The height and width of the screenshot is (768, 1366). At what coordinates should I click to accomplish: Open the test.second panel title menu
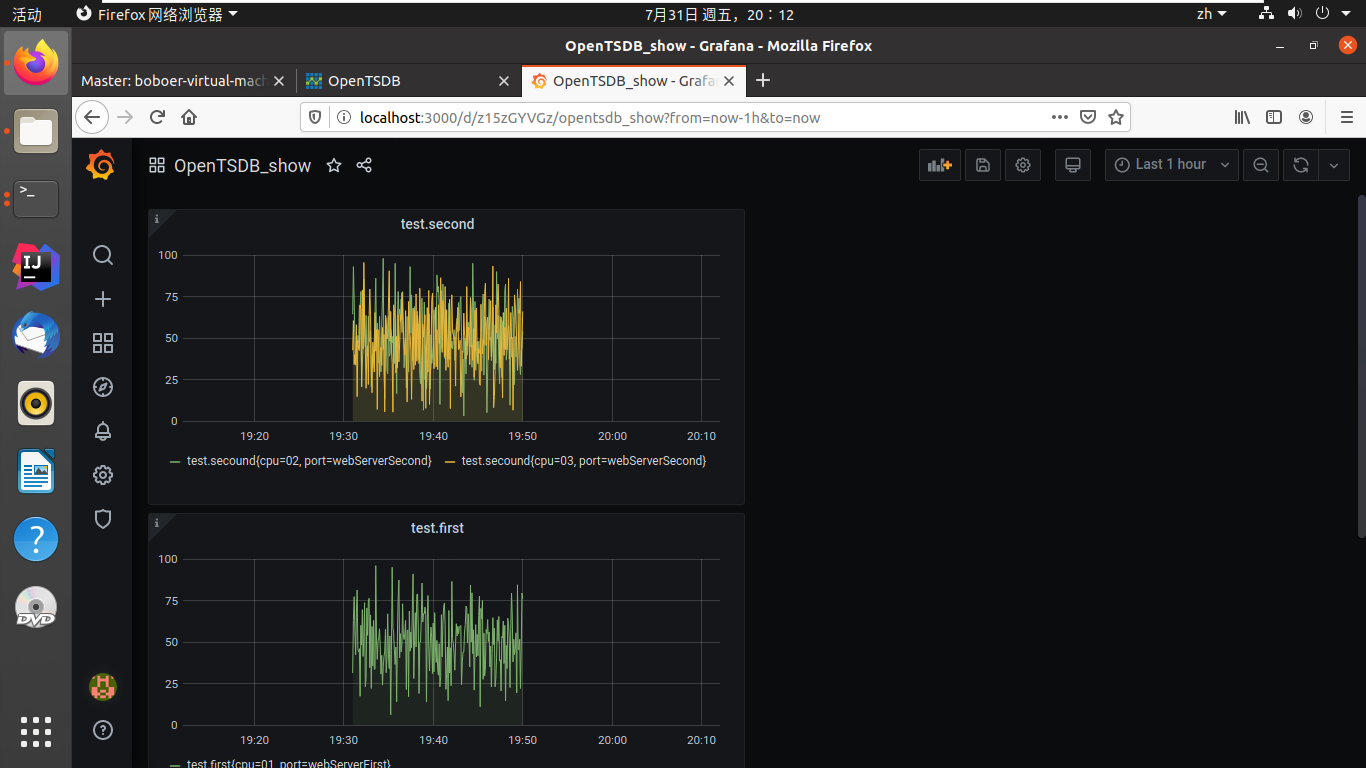[x=437, y=224]
